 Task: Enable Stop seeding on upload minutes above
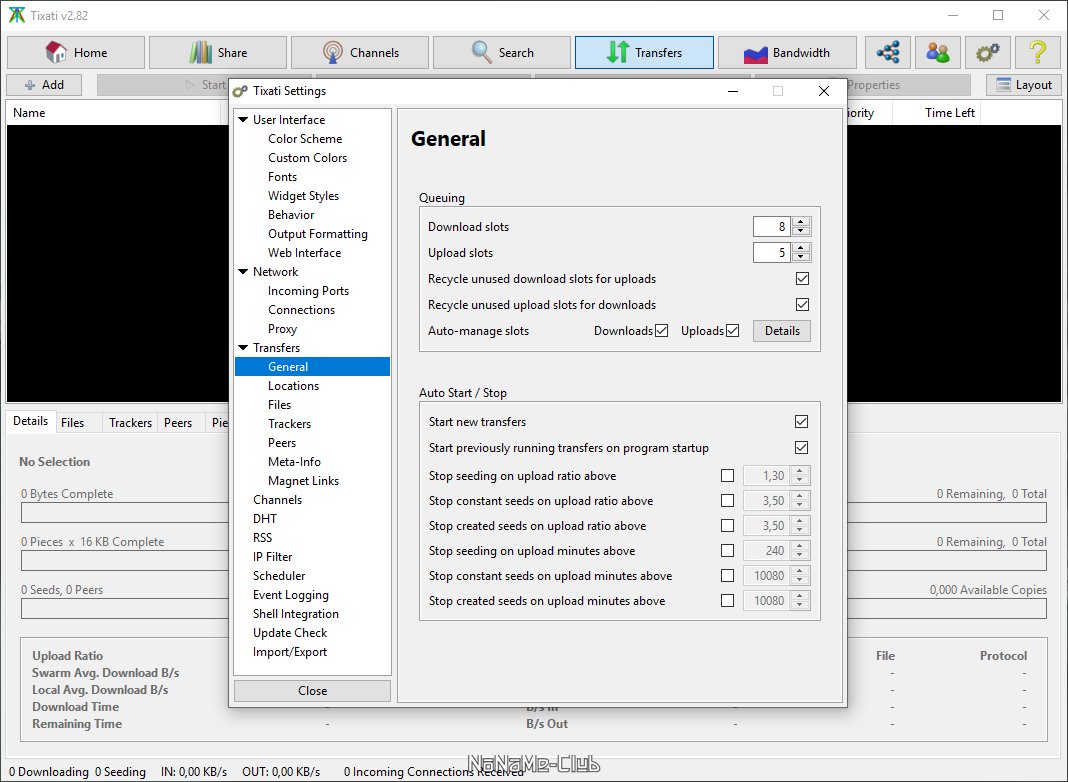pyautogui.click(x=727, y=550)
